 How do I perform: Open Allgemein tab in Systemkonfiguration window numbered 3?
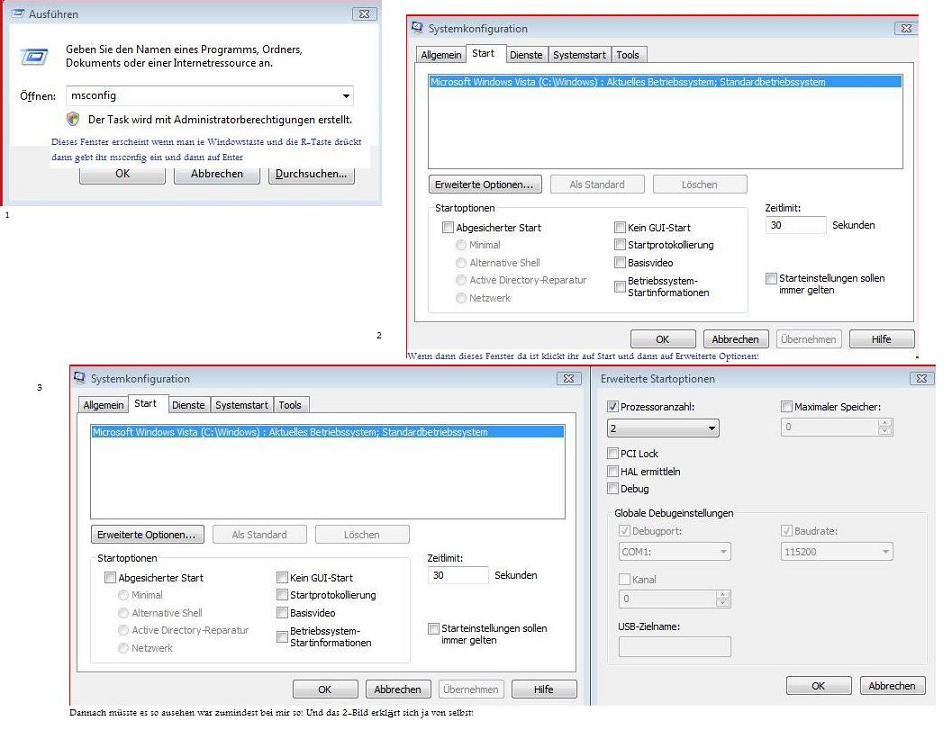[103, 404]
